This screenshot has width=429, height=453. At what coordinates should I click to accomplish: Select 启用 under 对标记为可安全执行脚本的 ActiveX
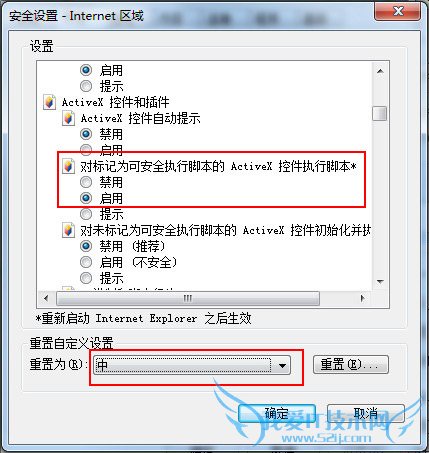coord(86,198)
